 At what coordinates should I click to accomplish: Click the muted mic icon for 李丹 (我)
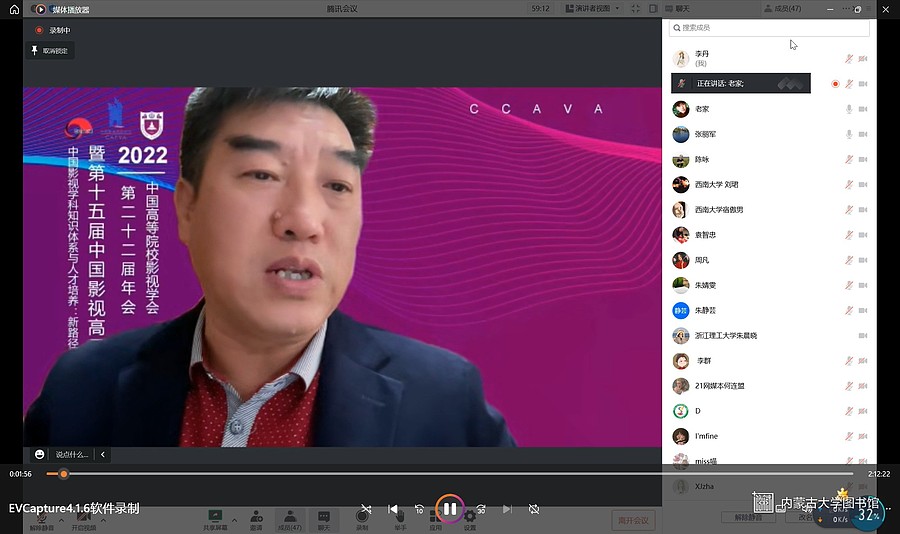click(849, 59)
